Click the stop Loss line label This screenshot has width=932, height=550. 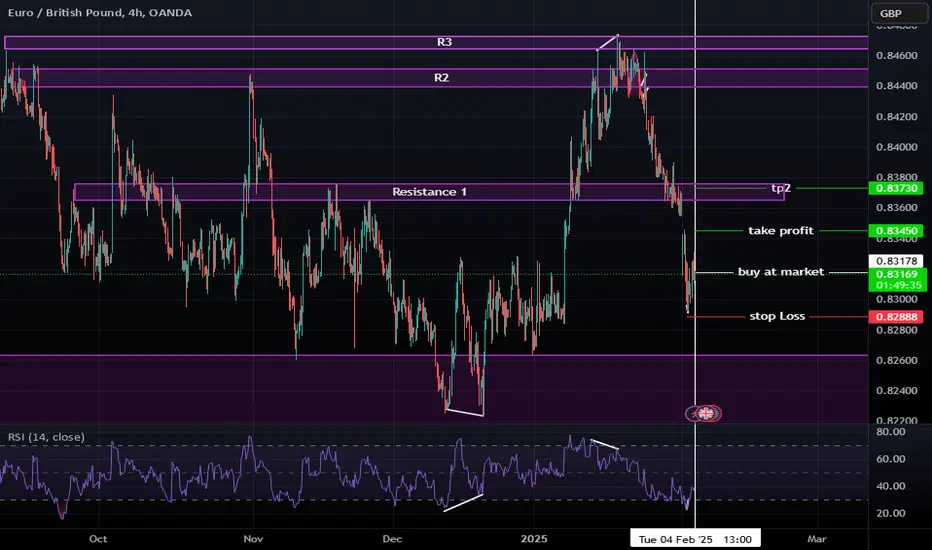(777, 316)
